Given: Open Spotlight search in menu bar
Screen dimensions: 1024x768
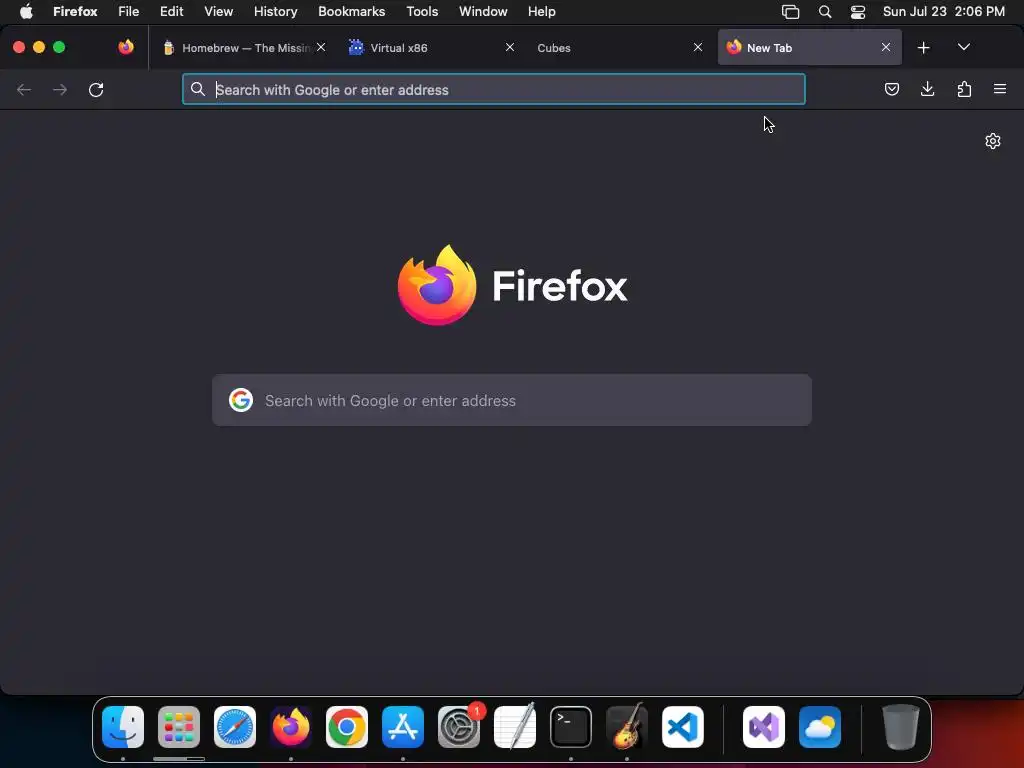Looking at the screenshot, I should click(825, 12).
